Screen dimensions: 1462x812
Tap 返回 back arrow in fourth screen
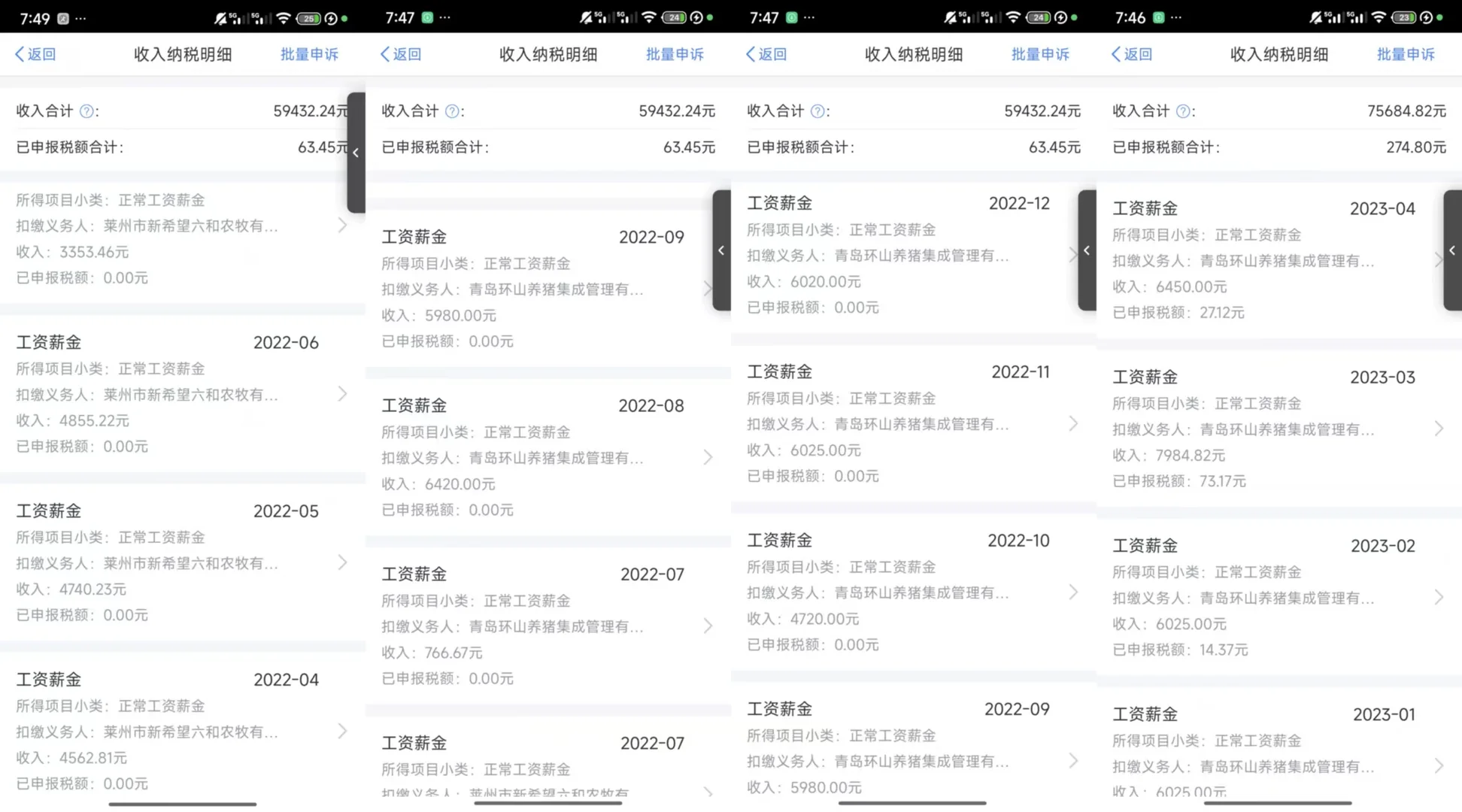point(1132,54)
